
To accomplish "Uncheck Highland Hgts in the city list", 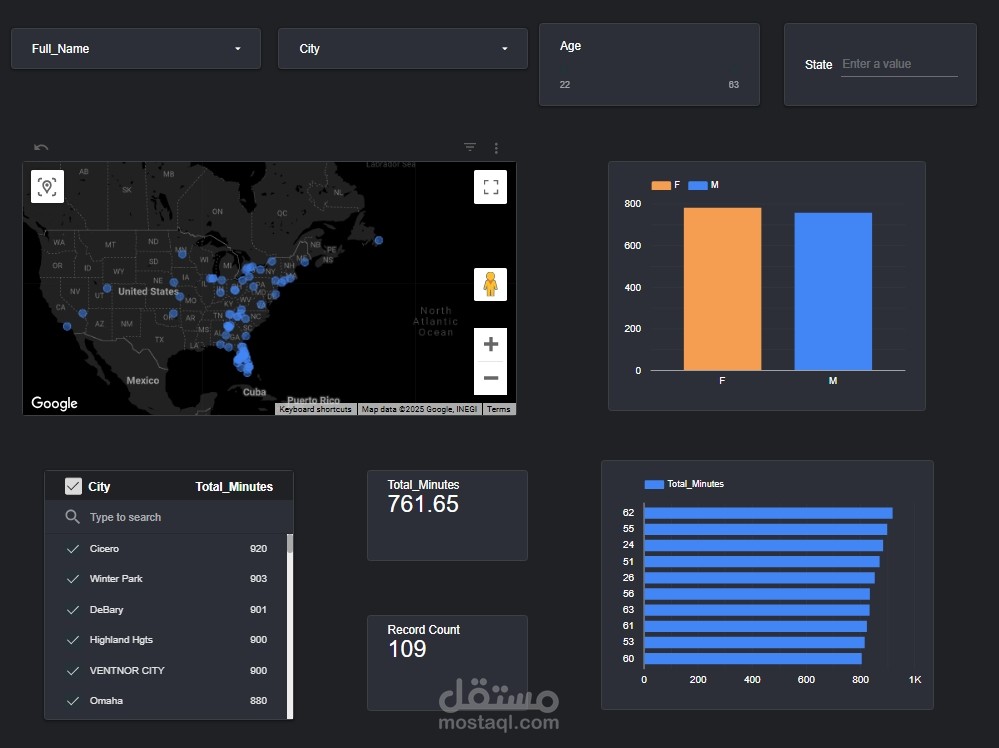I will (x=73, y=640).
